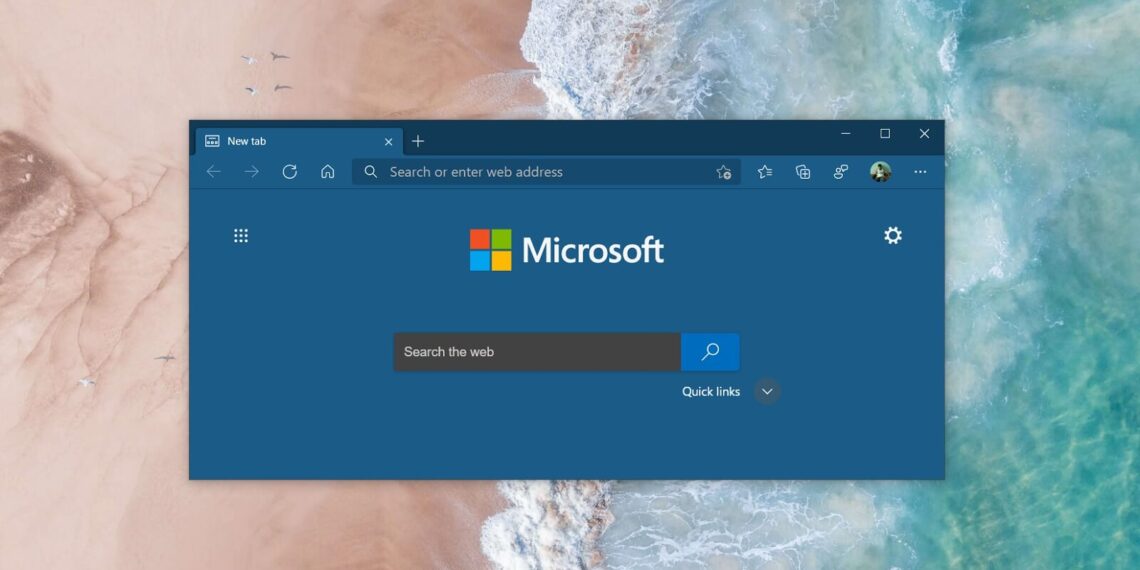Open the Home page button
This screenshot has height=570, width=1140.
tap(328, 172)
